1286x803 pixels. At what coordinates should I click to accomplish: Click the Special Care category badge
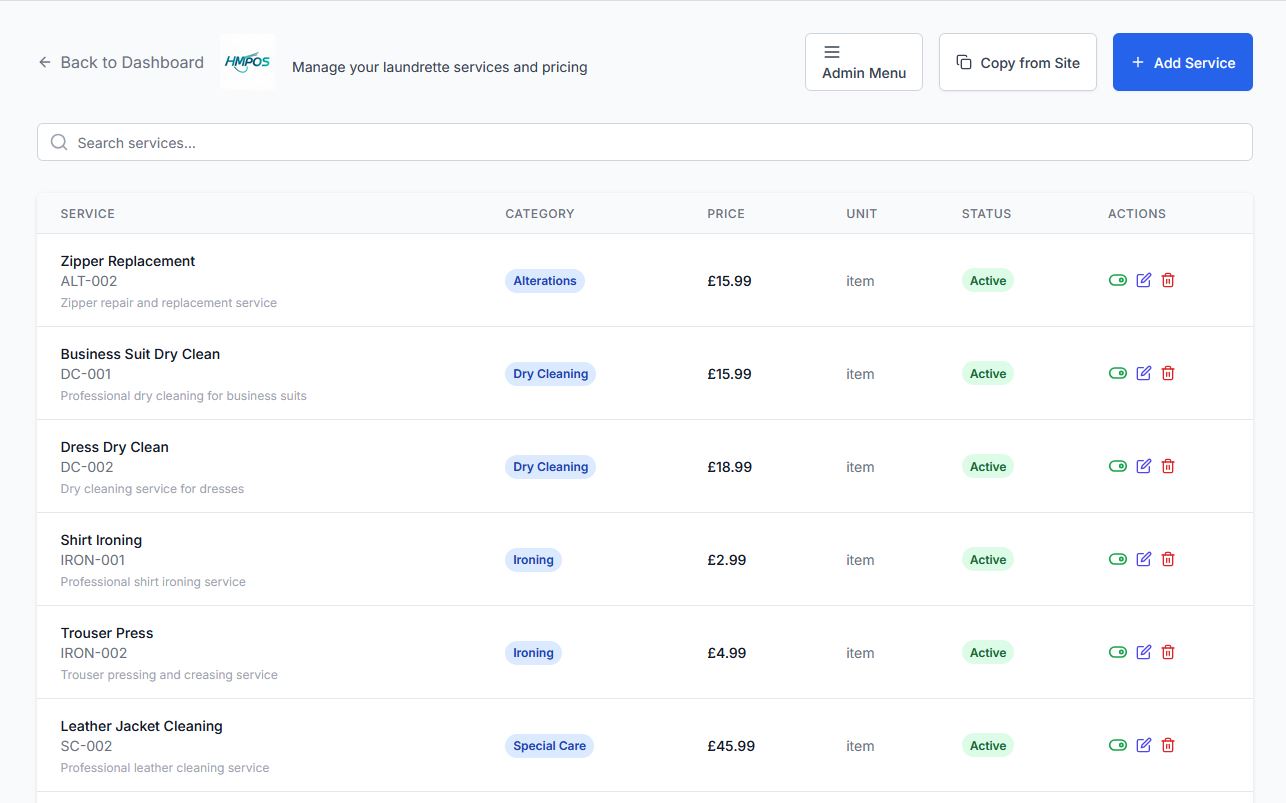549,746
